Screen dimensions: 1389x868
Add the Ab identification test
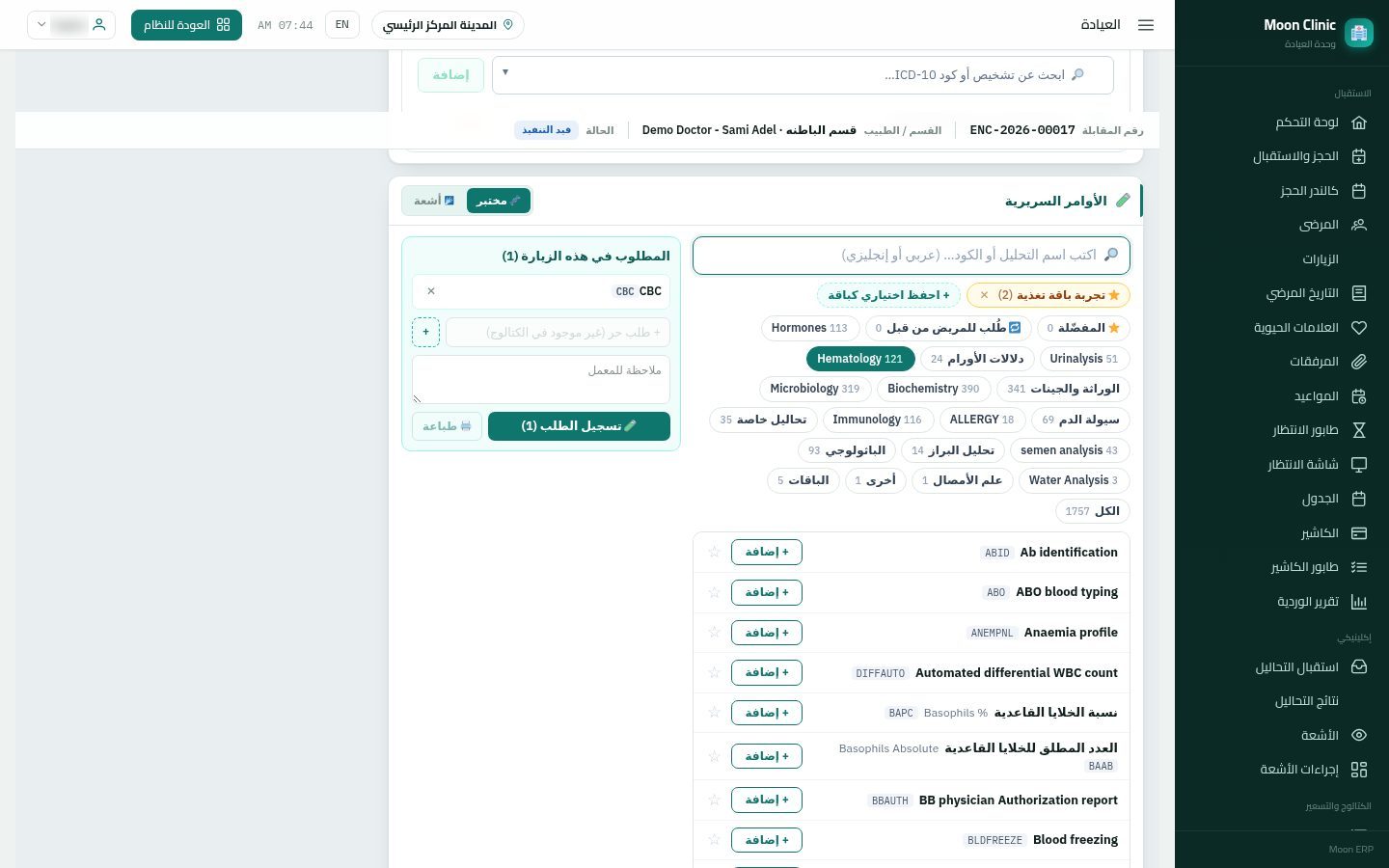(x=767, y=553)
